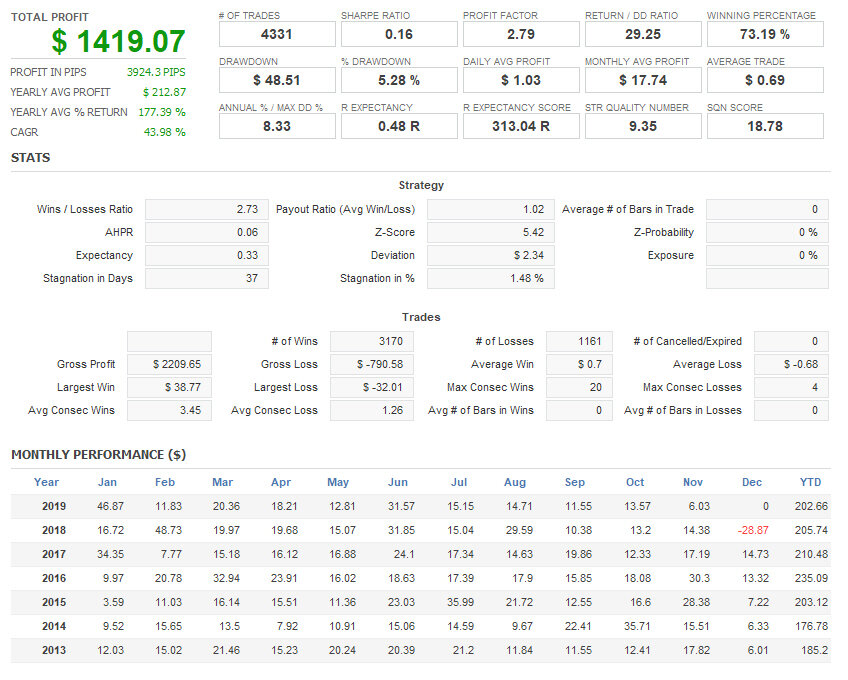Select the red -28.87 December 2018 cell
Image resolution: width=848 pixels, height=680 pixels.
pyautogui.click(x=753, y=530)
